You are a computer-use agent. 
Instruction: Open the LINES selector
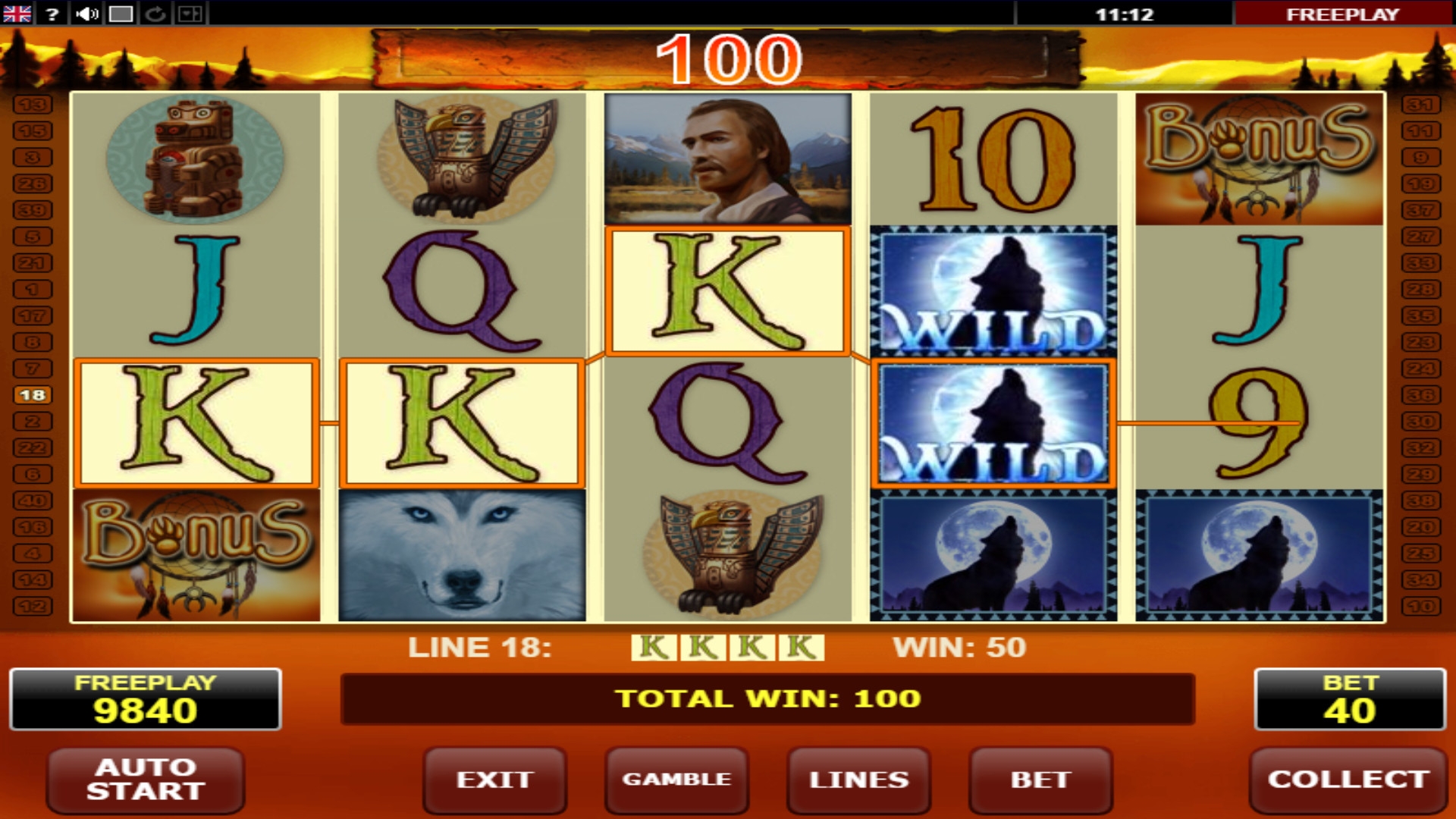tap(858, 780)
